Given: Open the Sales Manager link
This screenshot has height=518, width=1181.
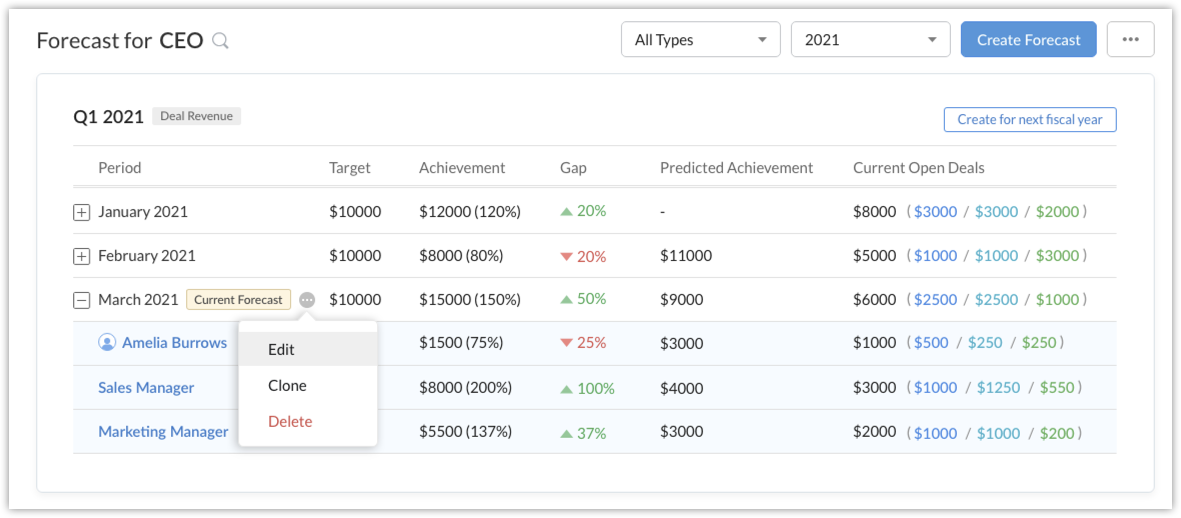Looking at the screenshot, I should tap(146, 388).
